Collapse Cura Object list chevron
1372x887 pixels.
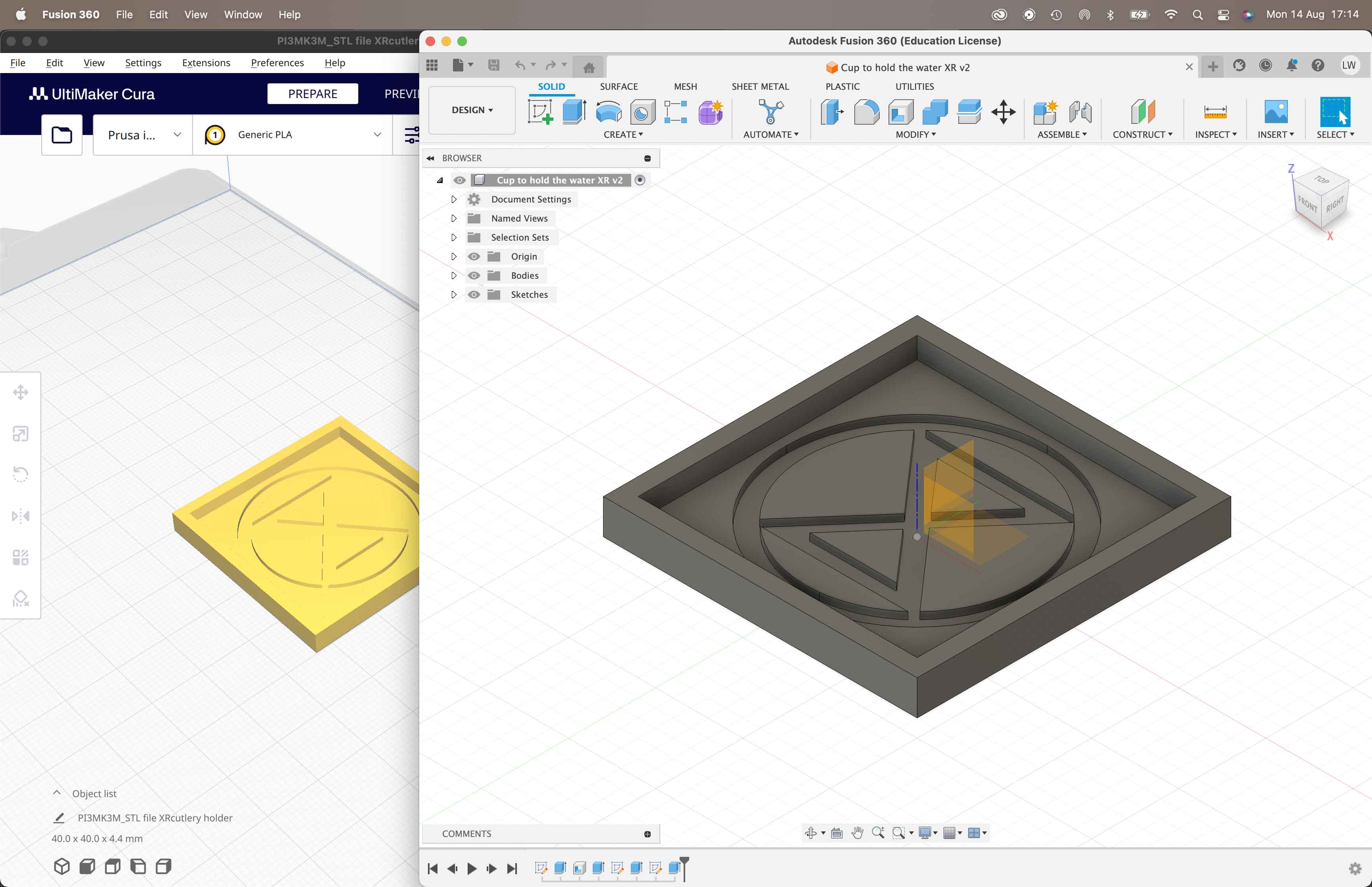click(x=56, y=793)
